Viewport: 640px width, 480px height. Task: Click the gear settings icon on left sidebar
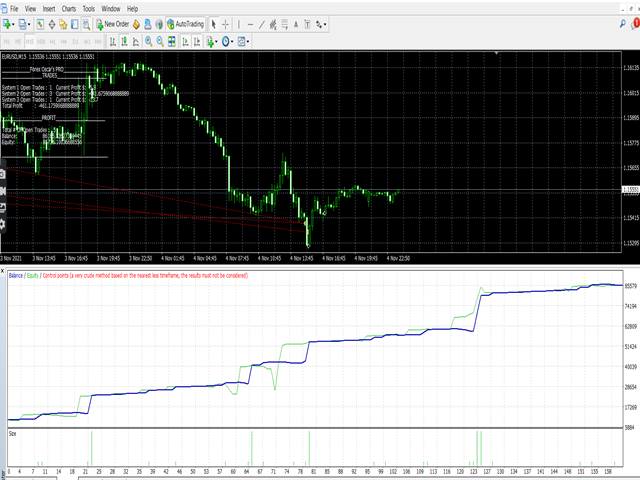pos(4,224)
